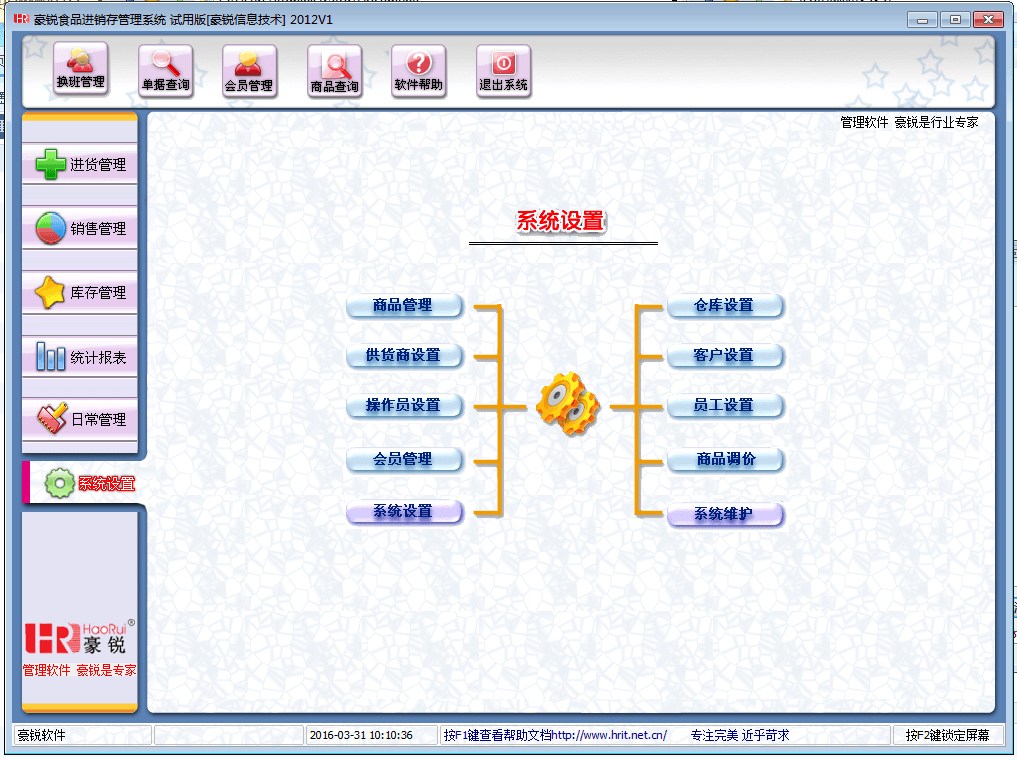Screen dimensions: 1017x761
Task: Open the 客户设置 button
Action: click(x=724, y=356)
